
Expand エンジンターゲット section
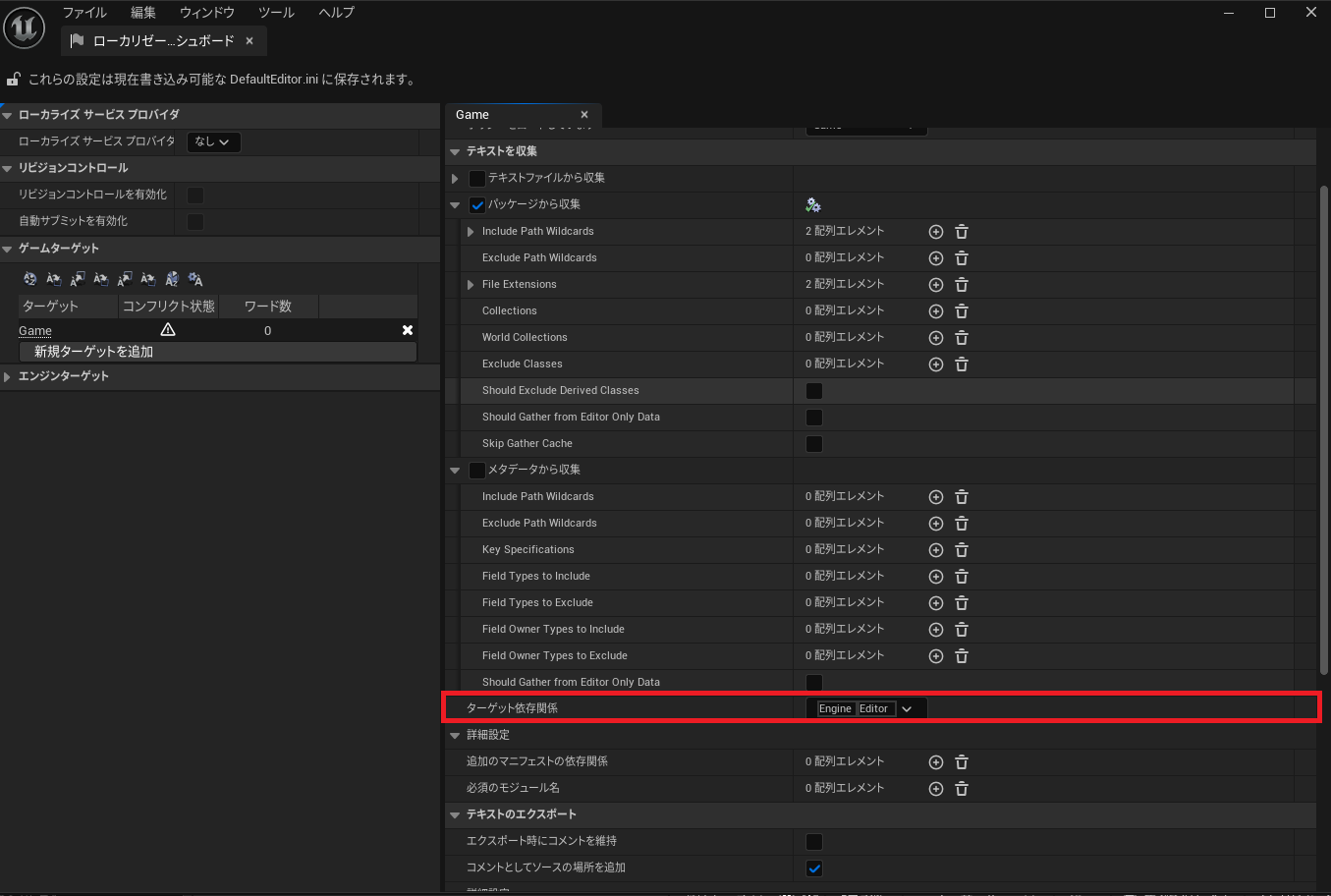click(7, 377)
